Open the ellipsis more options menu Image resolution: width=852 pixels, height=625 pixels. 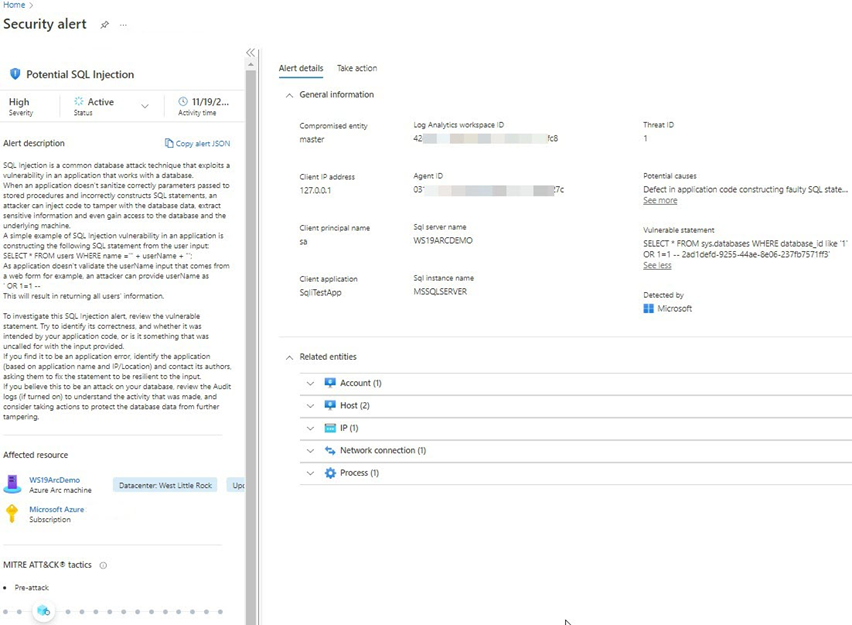point(124,25)
